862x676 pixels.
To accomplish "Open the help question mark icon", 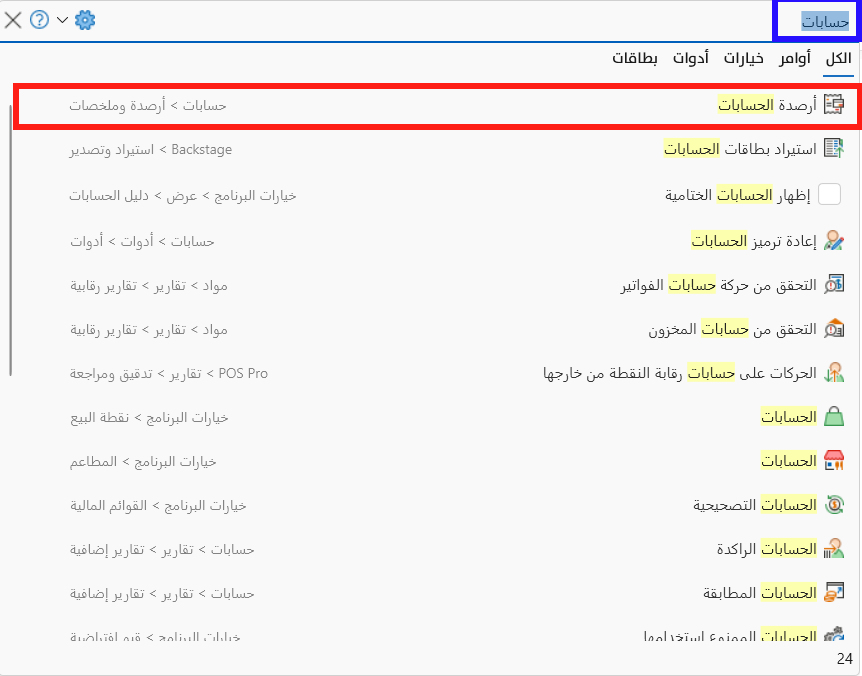I will tap(40, 20).
